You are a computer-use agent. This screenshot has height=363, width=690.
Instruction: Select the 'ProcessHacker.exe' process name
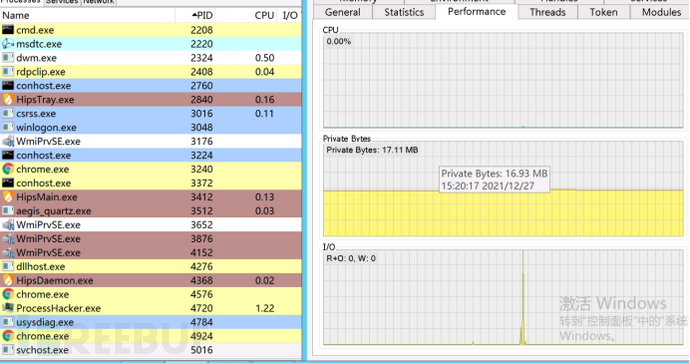pyautogui.click(x=59, y=308)
